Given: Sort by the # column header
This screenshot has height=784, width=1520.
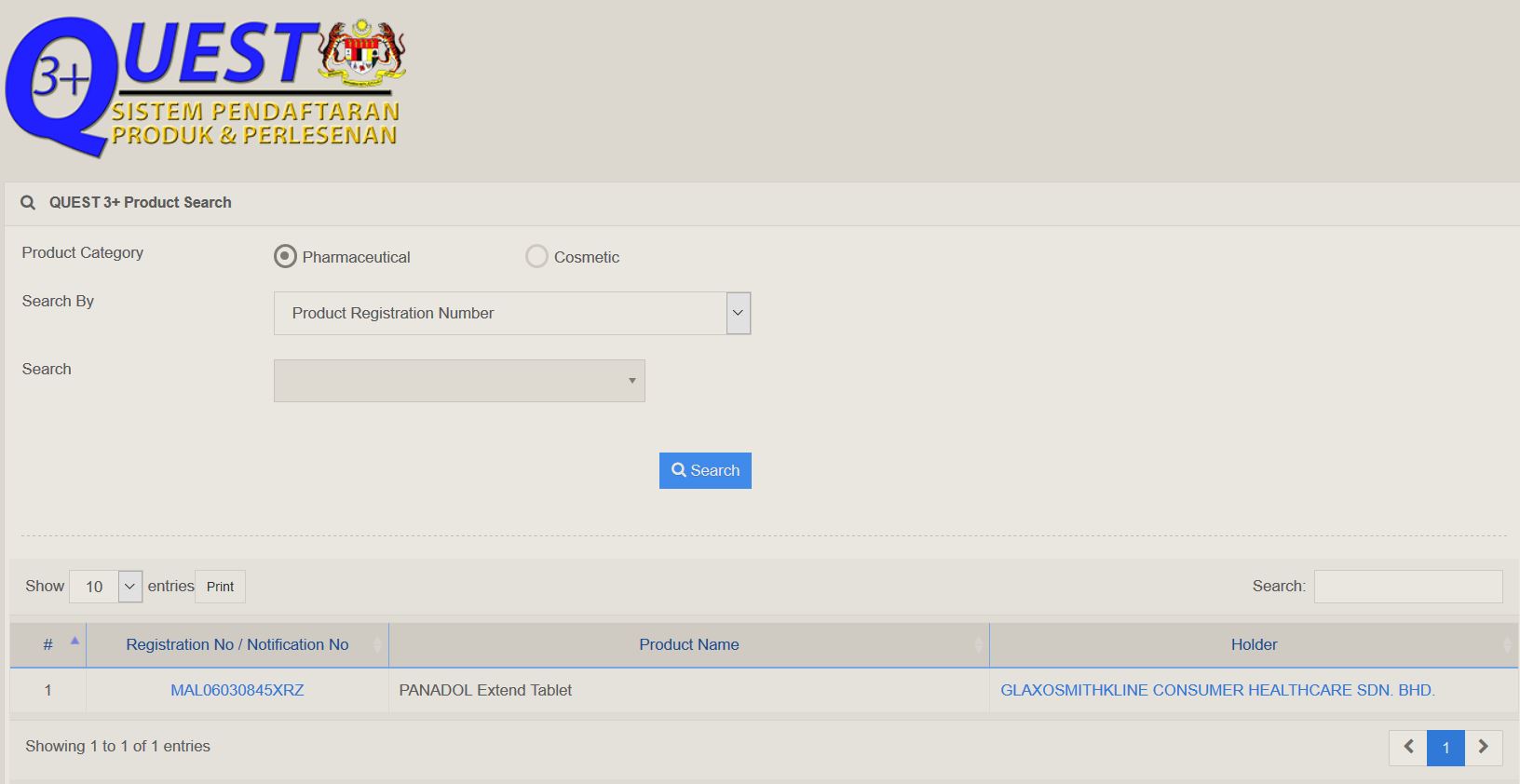Looking at the screenshot, I should pos(48,645).
